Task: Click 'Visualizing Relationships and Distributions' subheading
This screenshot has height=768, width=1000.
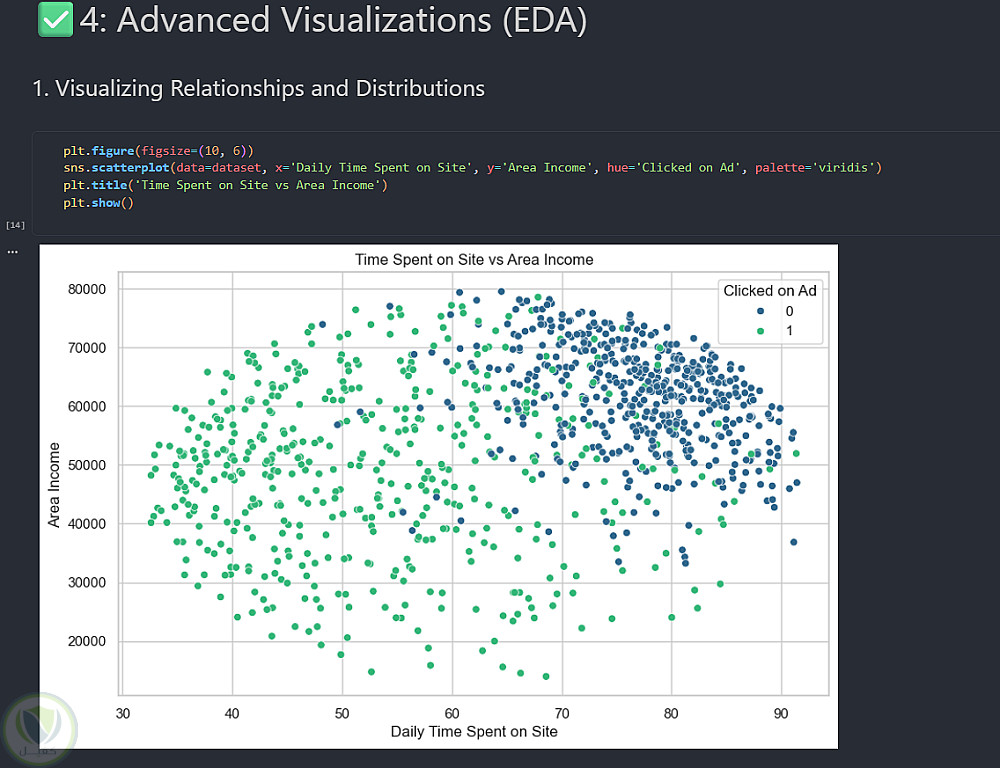Action: coord(258,88)
